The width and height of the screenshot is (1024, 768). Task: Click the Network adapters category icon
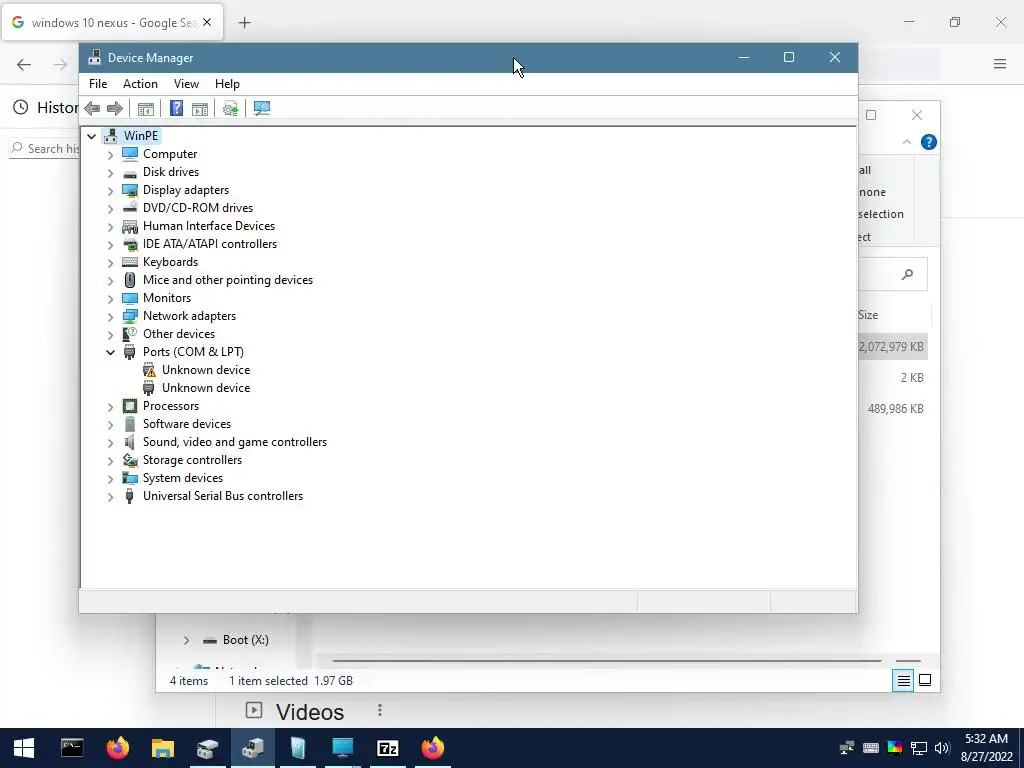point(130,316)
